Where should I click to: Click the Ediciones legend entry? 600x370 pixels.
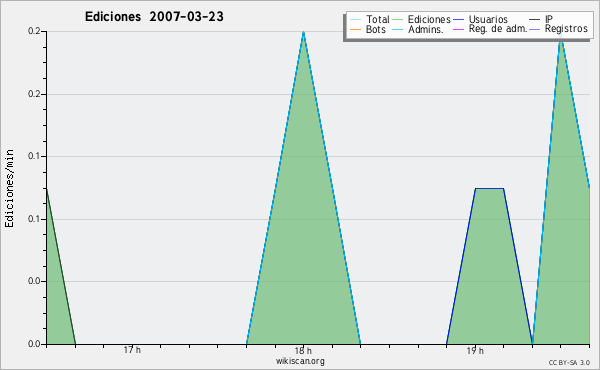422,19
